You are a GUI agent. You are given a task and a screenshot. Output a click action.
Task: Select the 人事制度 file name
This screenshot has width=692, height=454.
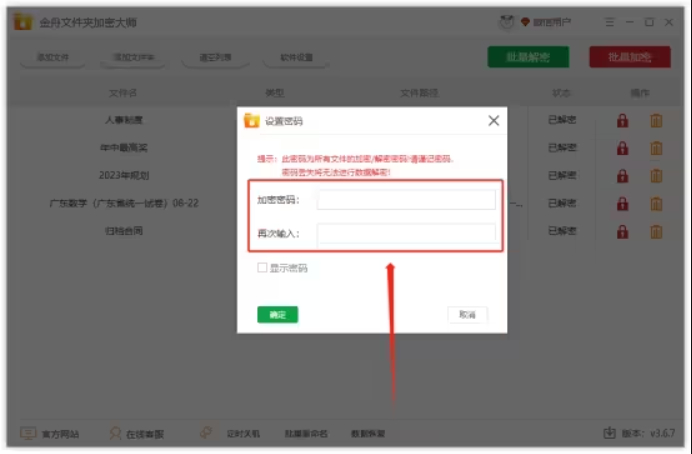124,120
